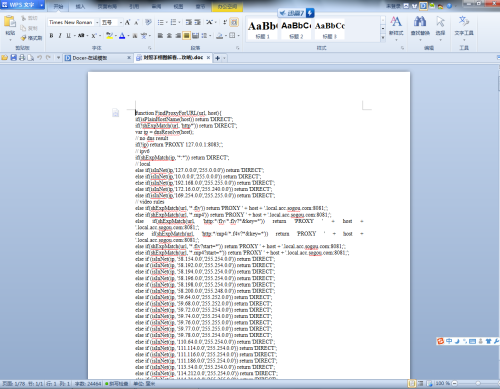Open the font dialog launcher

(x=150, y=48)
